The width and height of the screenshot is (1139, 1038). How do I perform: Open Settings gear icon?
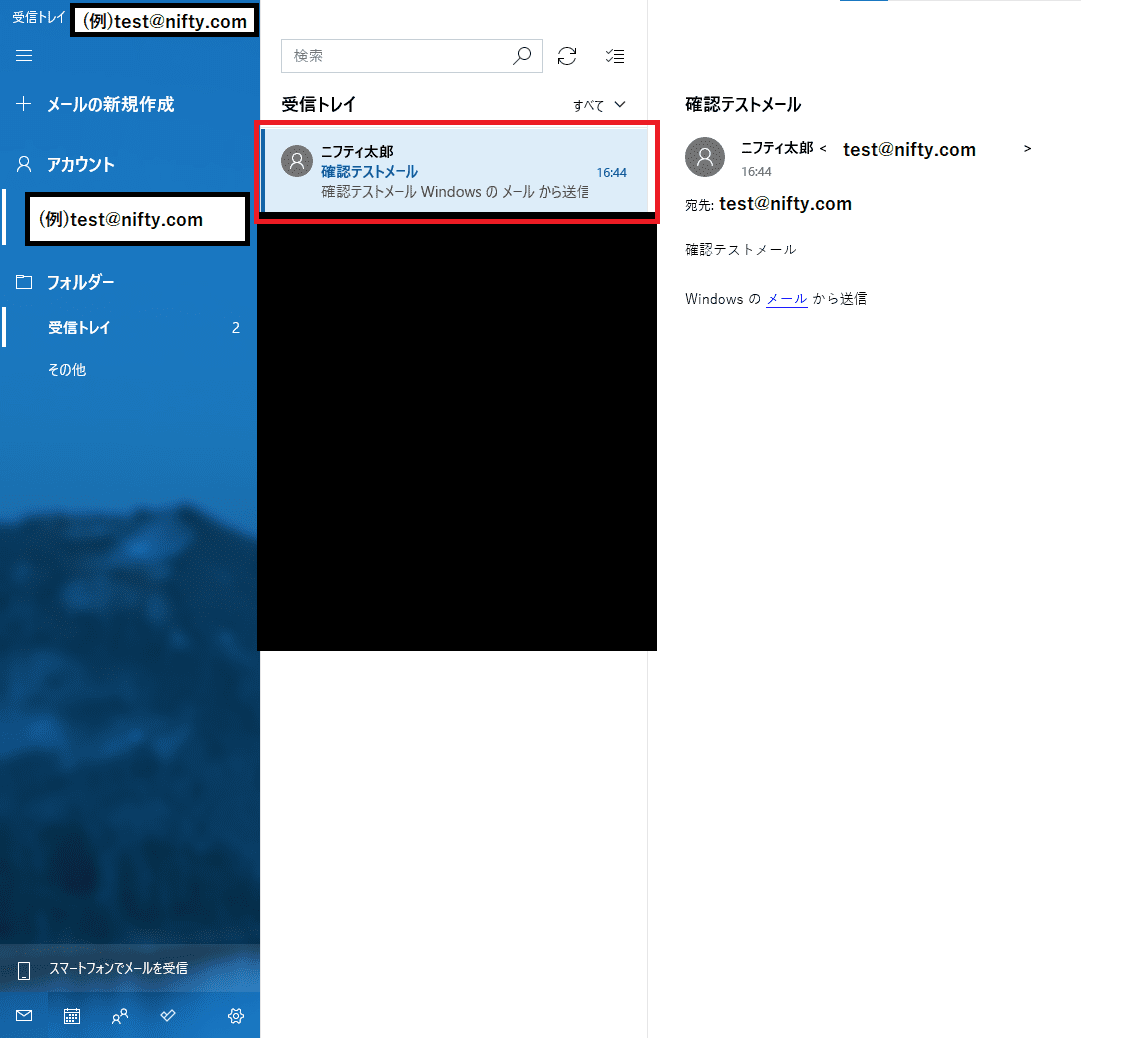coord(236,1016)
